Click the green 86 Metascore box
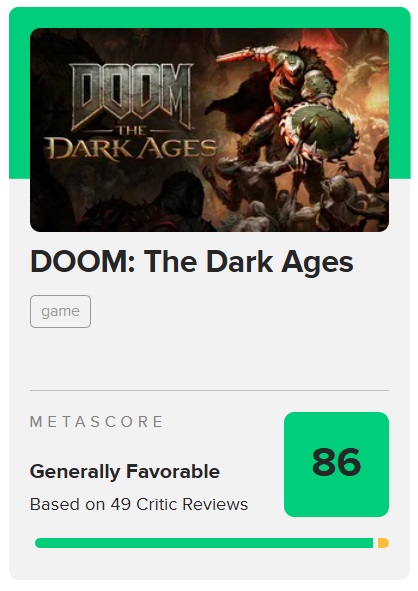Image resolution: width=418 pixels, height=591 pixels. tap(336, 464)
